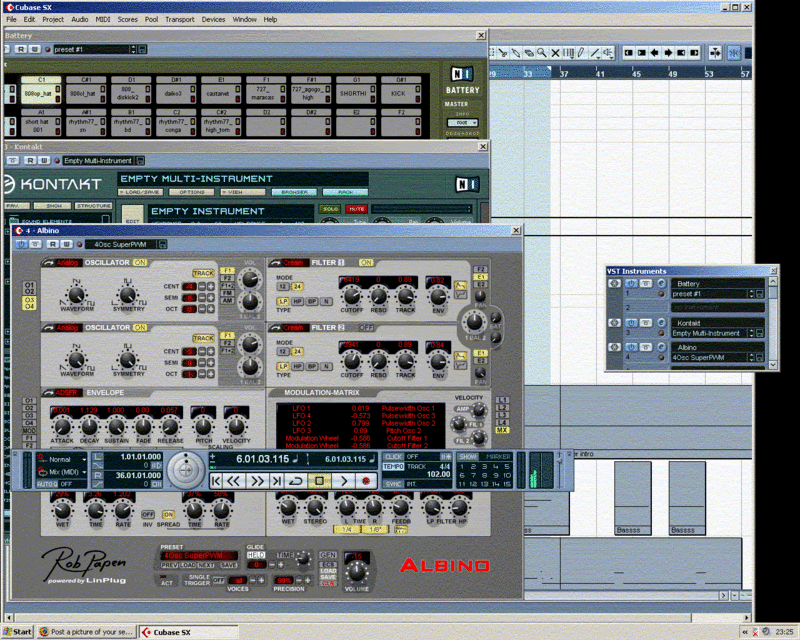
Task: Open Kontakt Empty Multi-Instrument preset dropdown
Action: coord(97,161)
